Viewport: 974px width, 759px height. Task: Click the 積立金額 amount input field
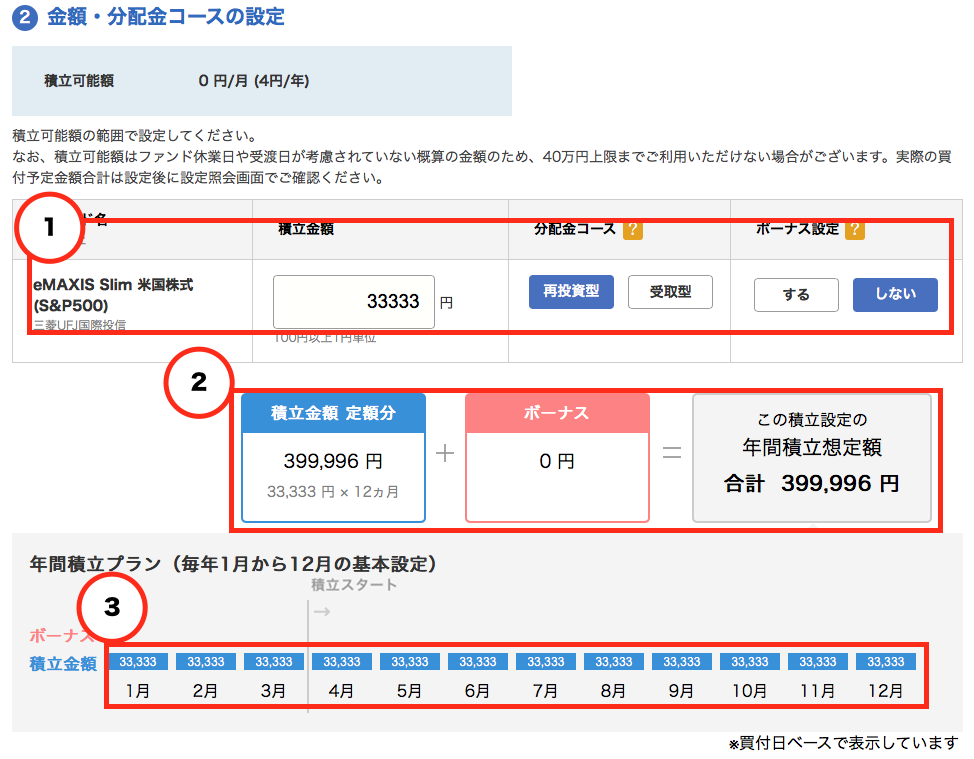click(x=354, y=301)
